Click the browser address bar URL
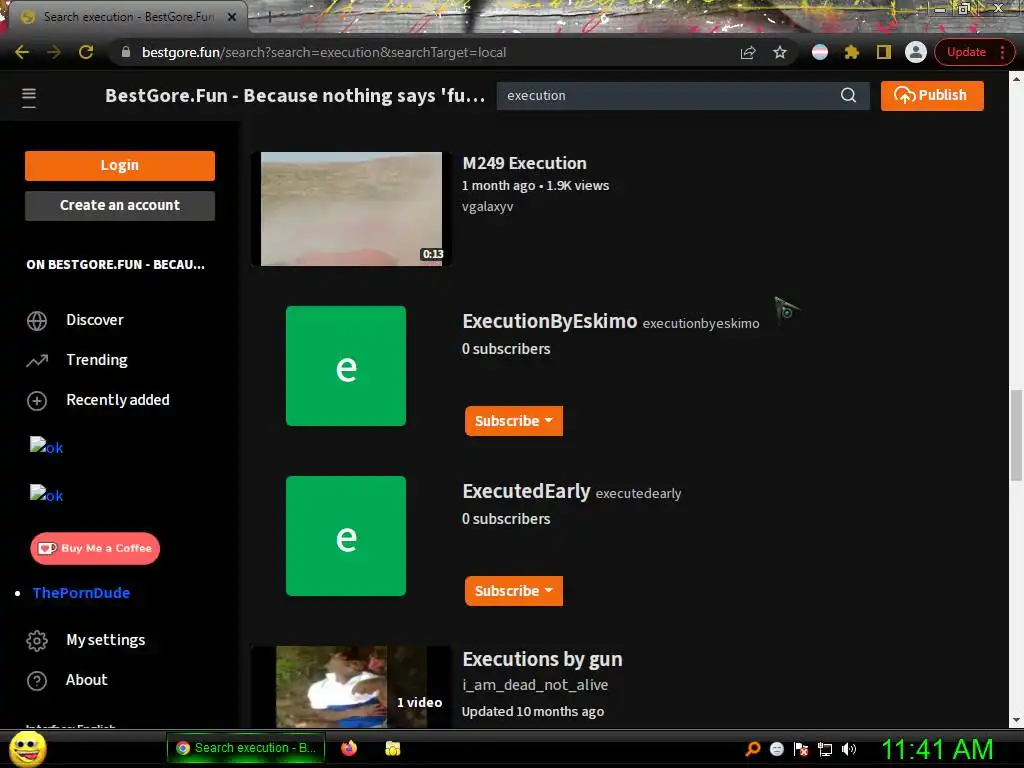This screenshot has width=1024, height=768. 324,52
